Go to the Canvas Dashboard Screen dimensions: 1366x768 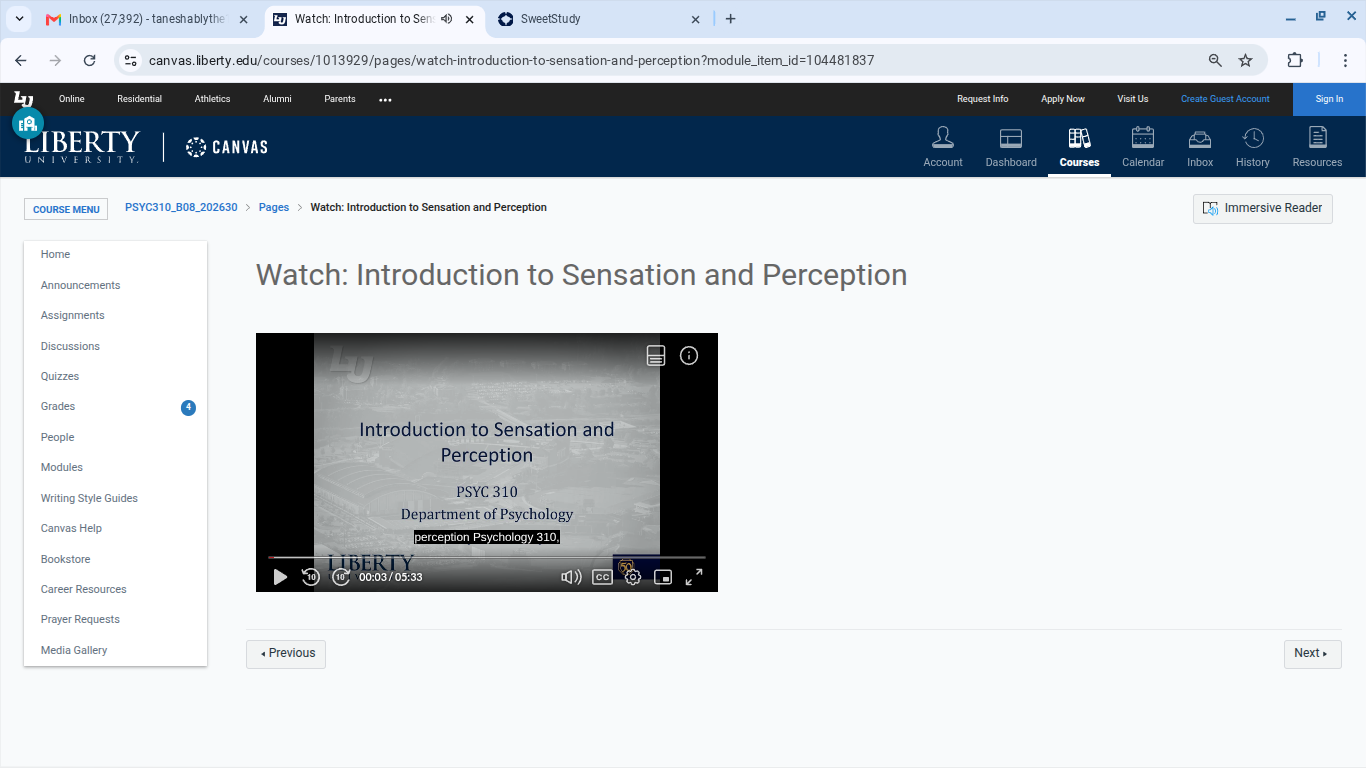click(1011, 146)
